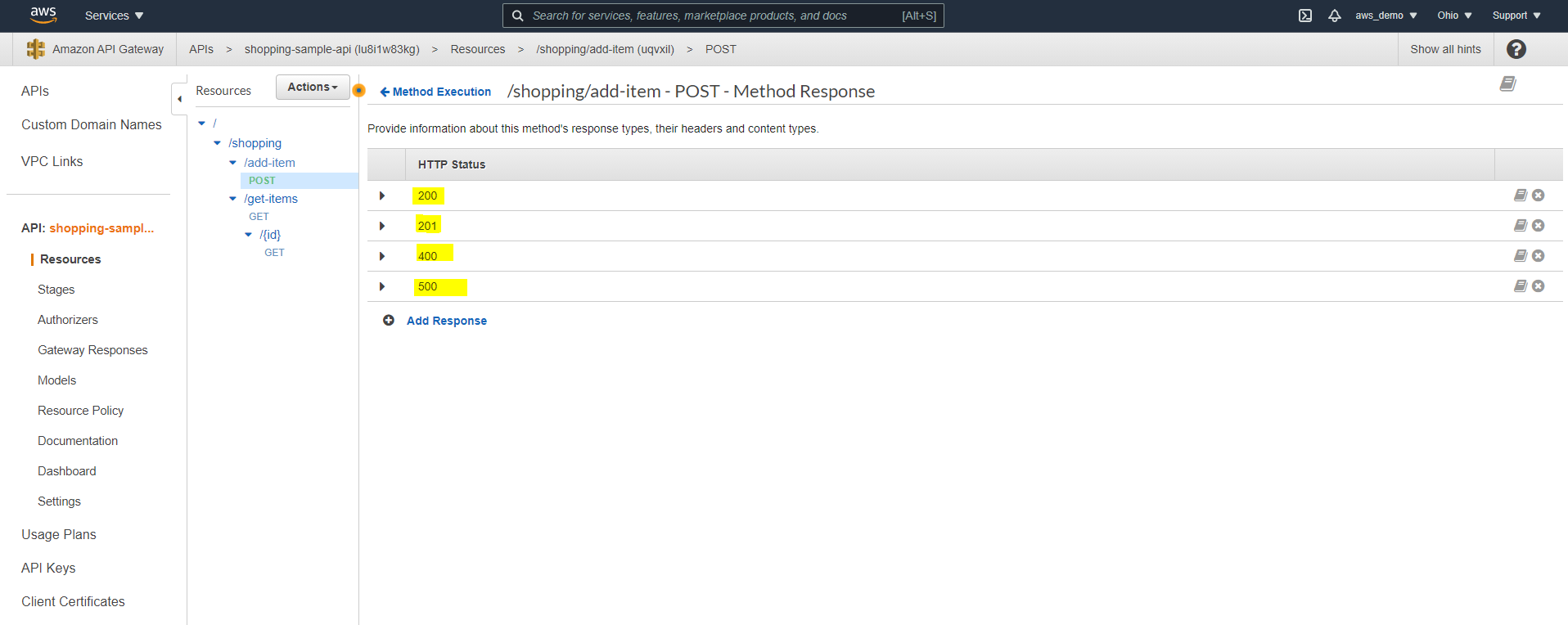Delete the 500 response

[x=1539, y=286]
